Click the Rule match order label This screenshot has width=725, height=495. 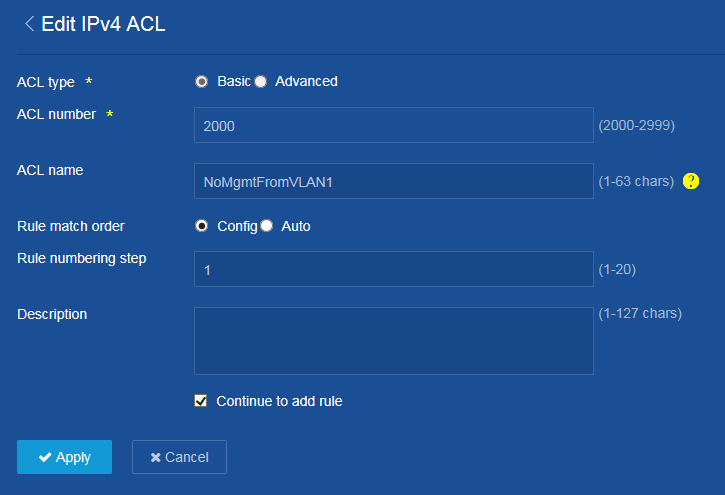tap(71, 226)
